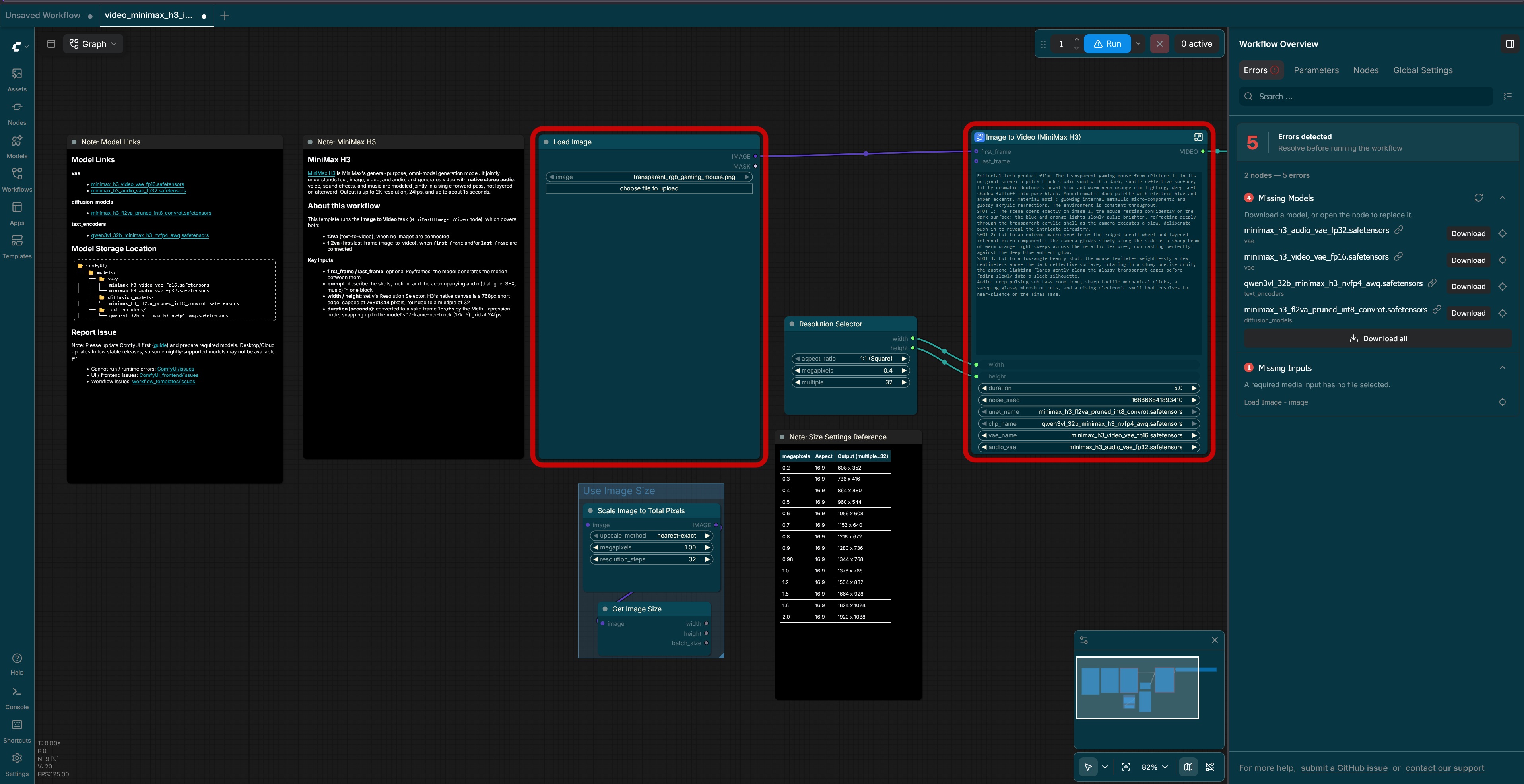Collapse the Missing Inputs section

[x=1503, y=367]
